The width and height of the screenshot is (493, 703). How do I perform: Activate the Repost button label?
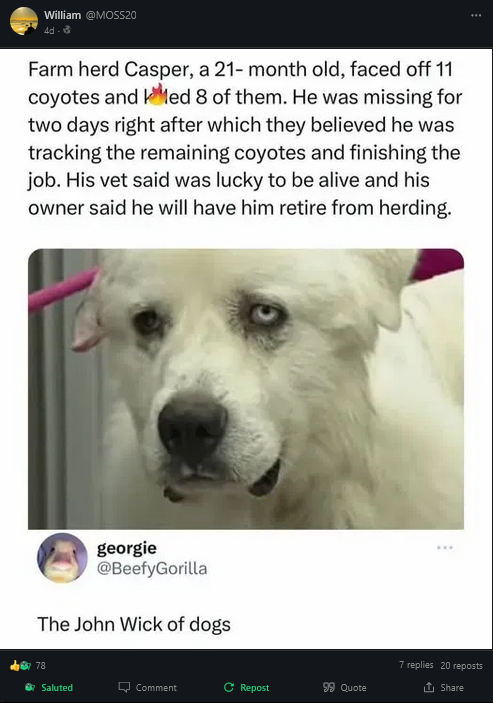click(x=255, y=687)
